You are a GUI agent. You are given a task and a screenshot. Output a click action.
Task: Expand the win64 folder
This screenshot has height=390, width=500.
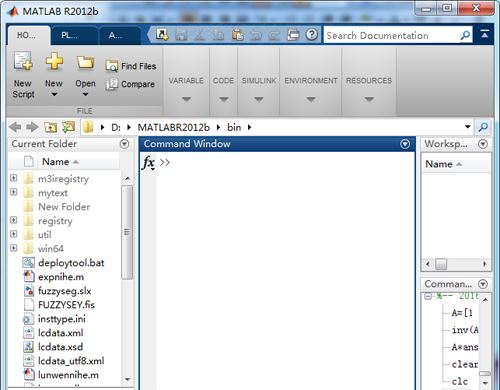coord(14,248)
